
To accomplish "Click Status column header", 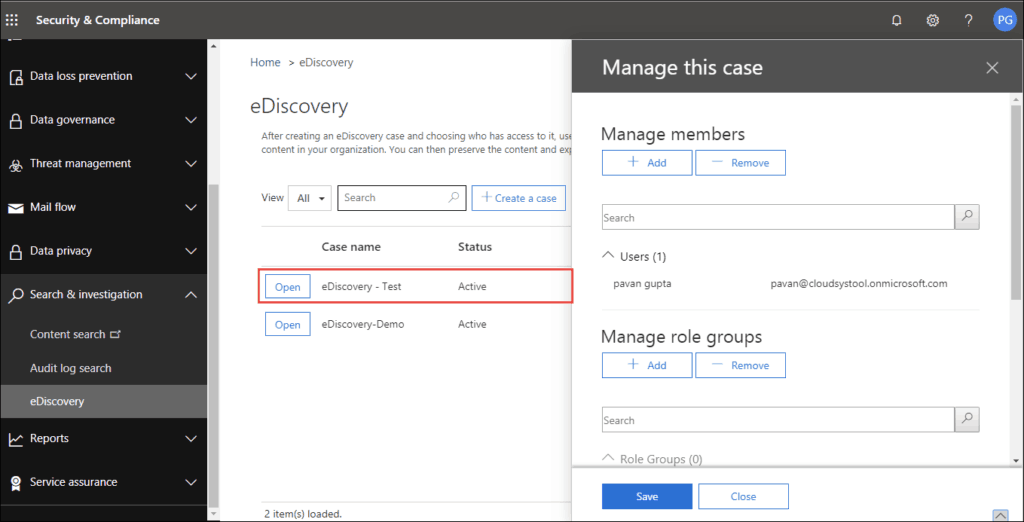I will click(x=475, y=247).
